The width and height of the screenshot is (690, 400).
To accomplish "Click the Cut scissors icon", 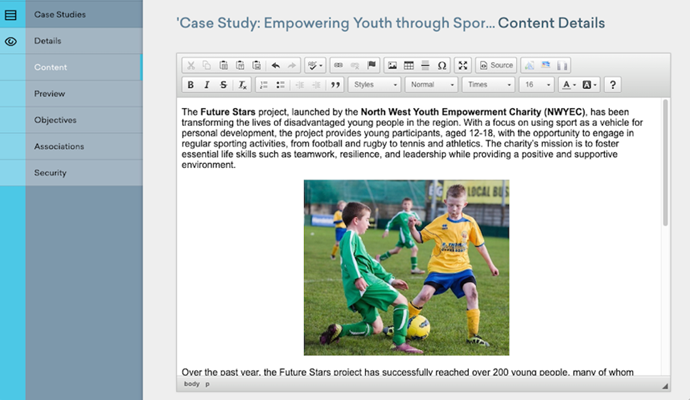I will coord(191,66).
